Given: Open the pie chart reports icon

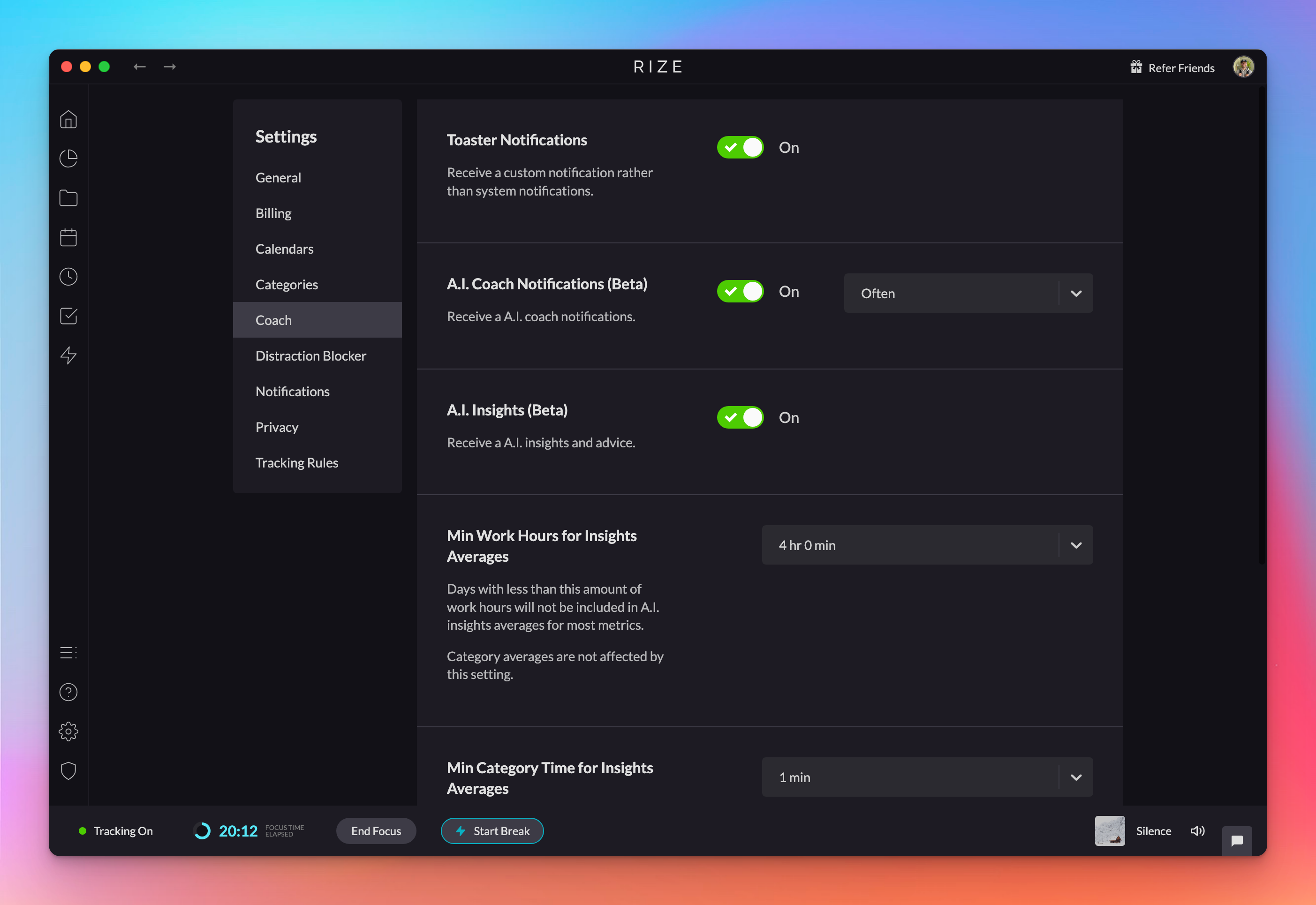Looking at the screenshot, I should pos(68,159).
